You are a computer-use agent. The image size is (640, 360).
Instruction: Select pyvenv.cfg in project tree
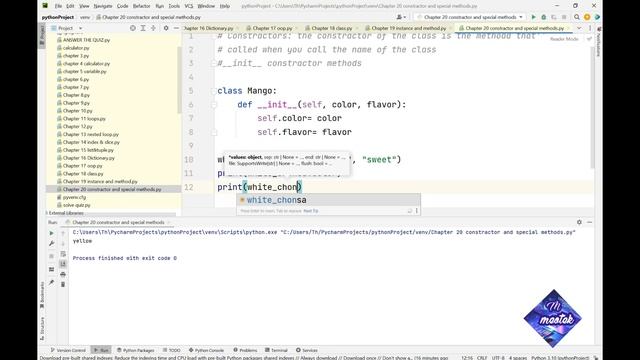point(74,197)
